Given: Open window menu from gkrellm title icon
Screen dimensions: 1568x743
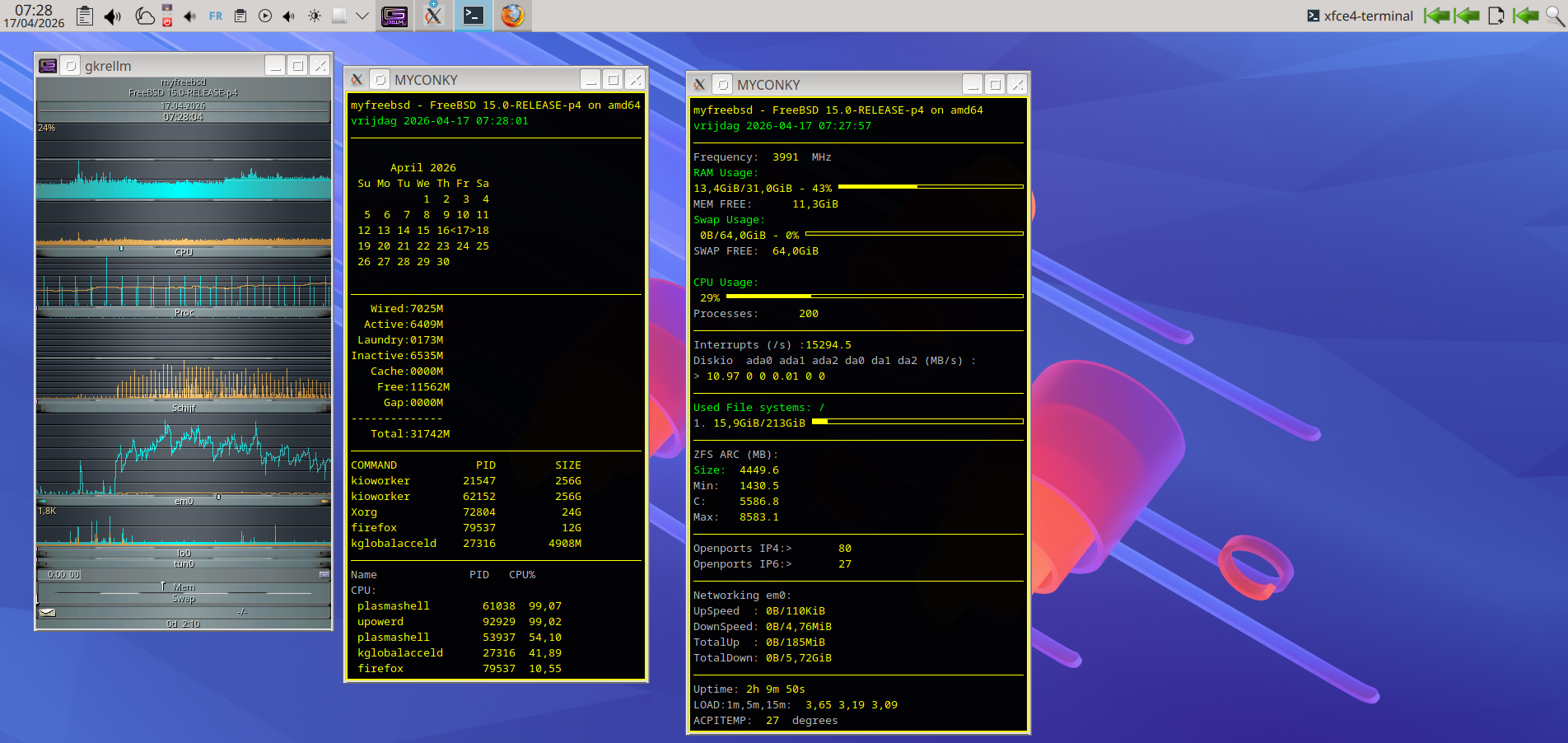Looking at the screenshot, I should pyautogui.click(x=48, y=66).
